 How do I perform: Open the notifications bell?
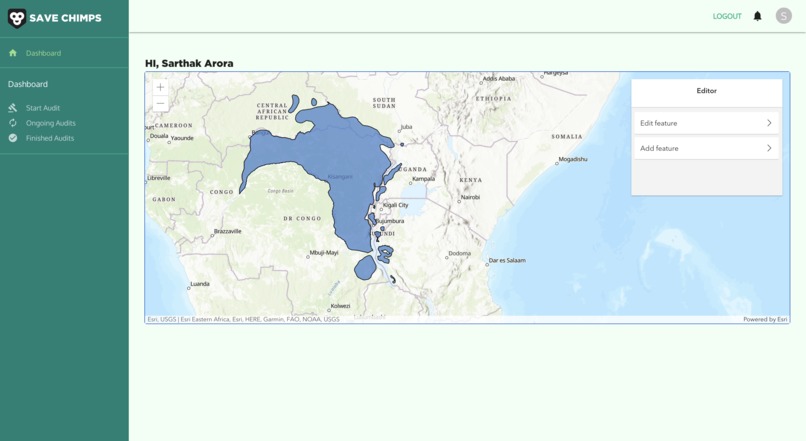coord(757,16)
